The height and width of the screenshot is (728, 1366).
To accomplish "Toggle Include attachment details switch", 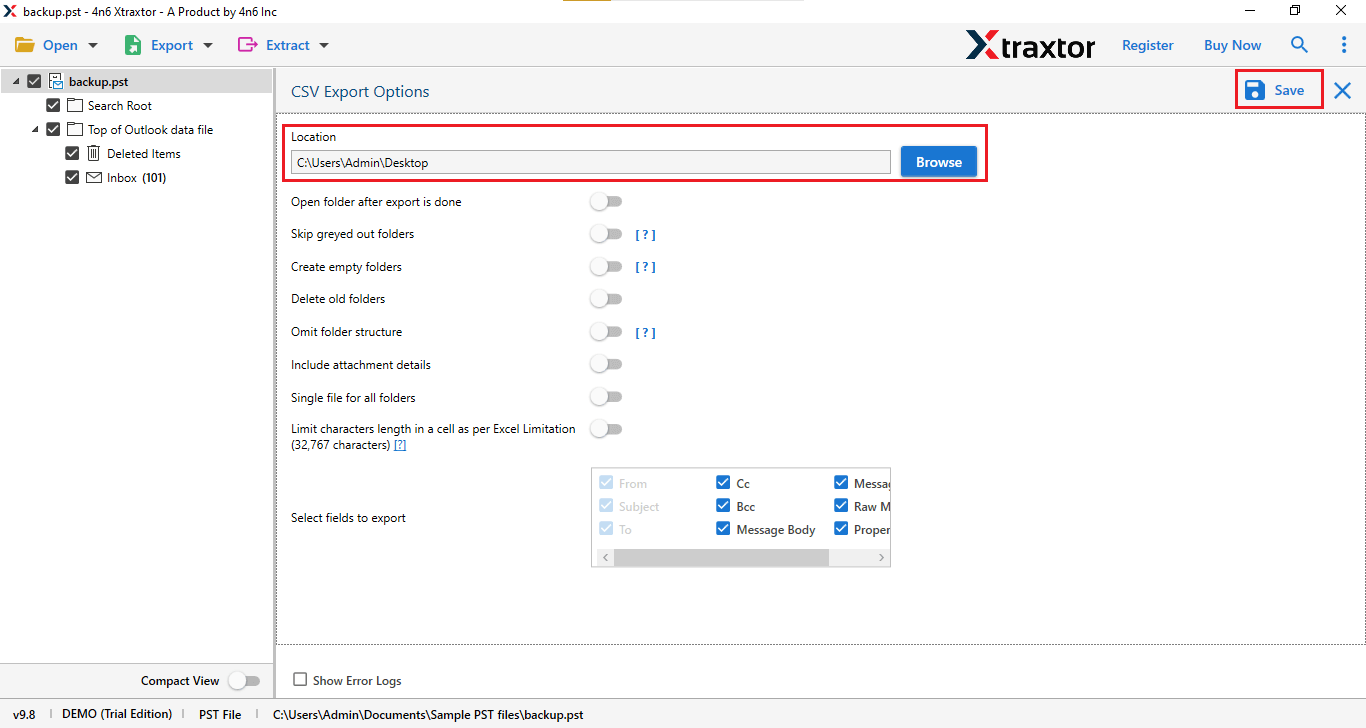I will (606, 365).
